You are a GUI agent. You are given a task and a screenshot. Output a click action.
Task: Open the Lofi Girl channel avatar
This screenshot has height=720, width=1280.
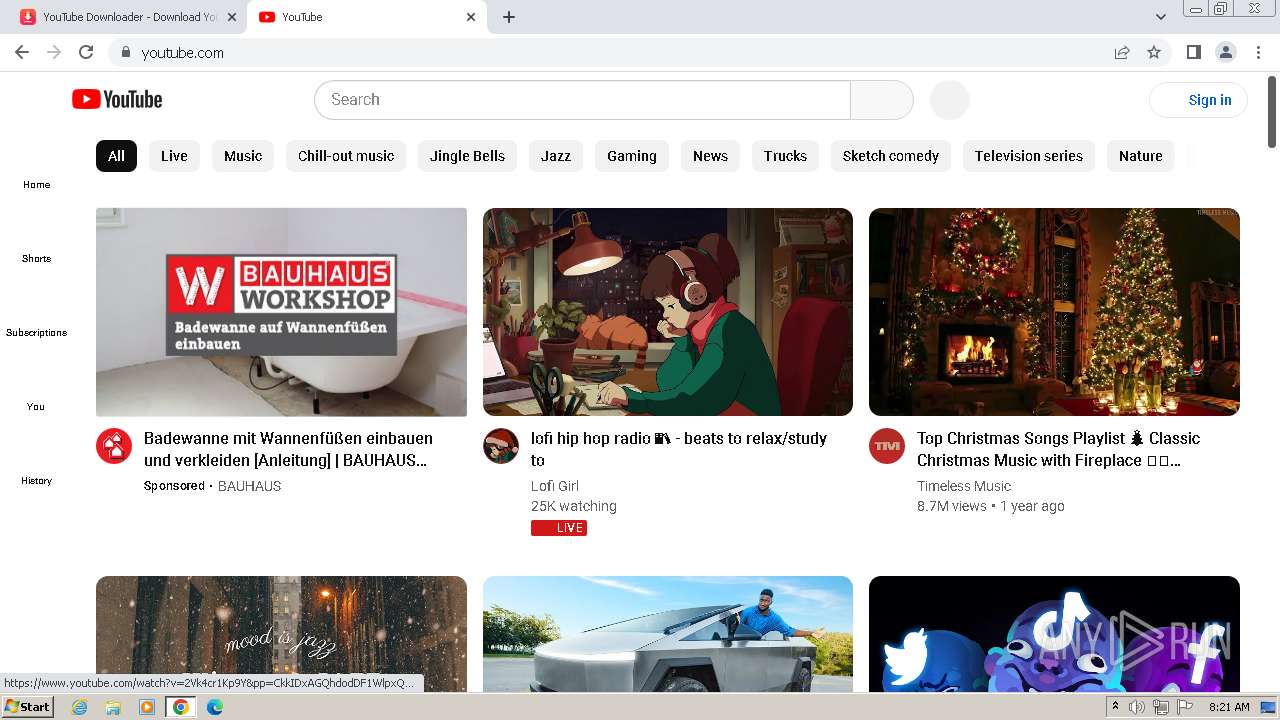(x=501, y=446)
